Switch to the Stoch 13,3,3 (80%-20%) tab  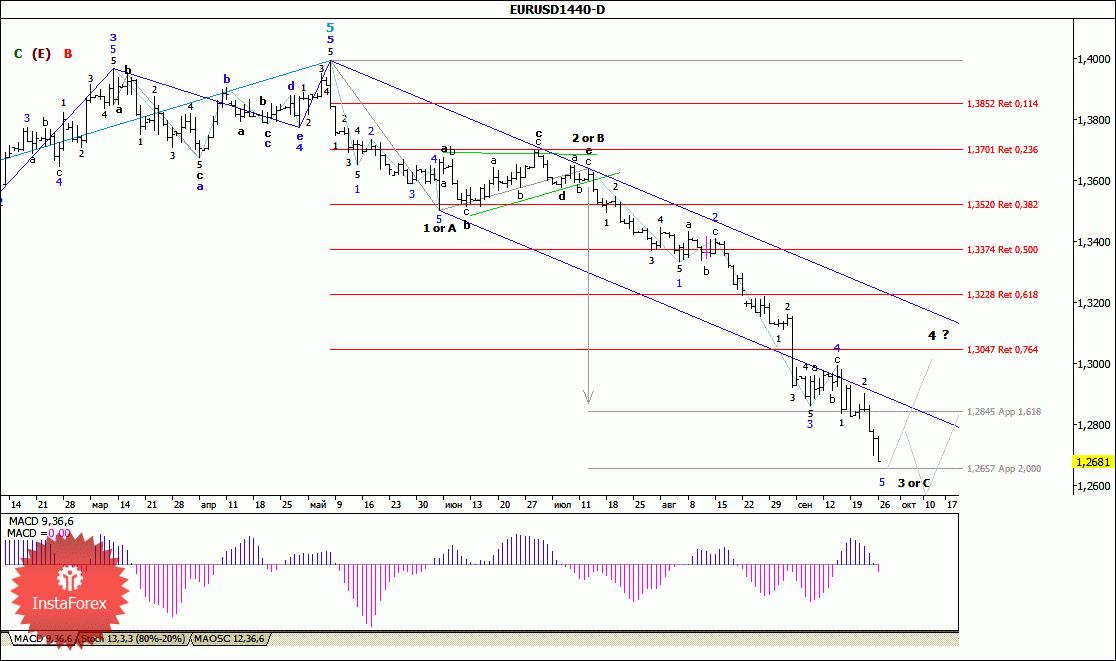[x=133, y=639]
